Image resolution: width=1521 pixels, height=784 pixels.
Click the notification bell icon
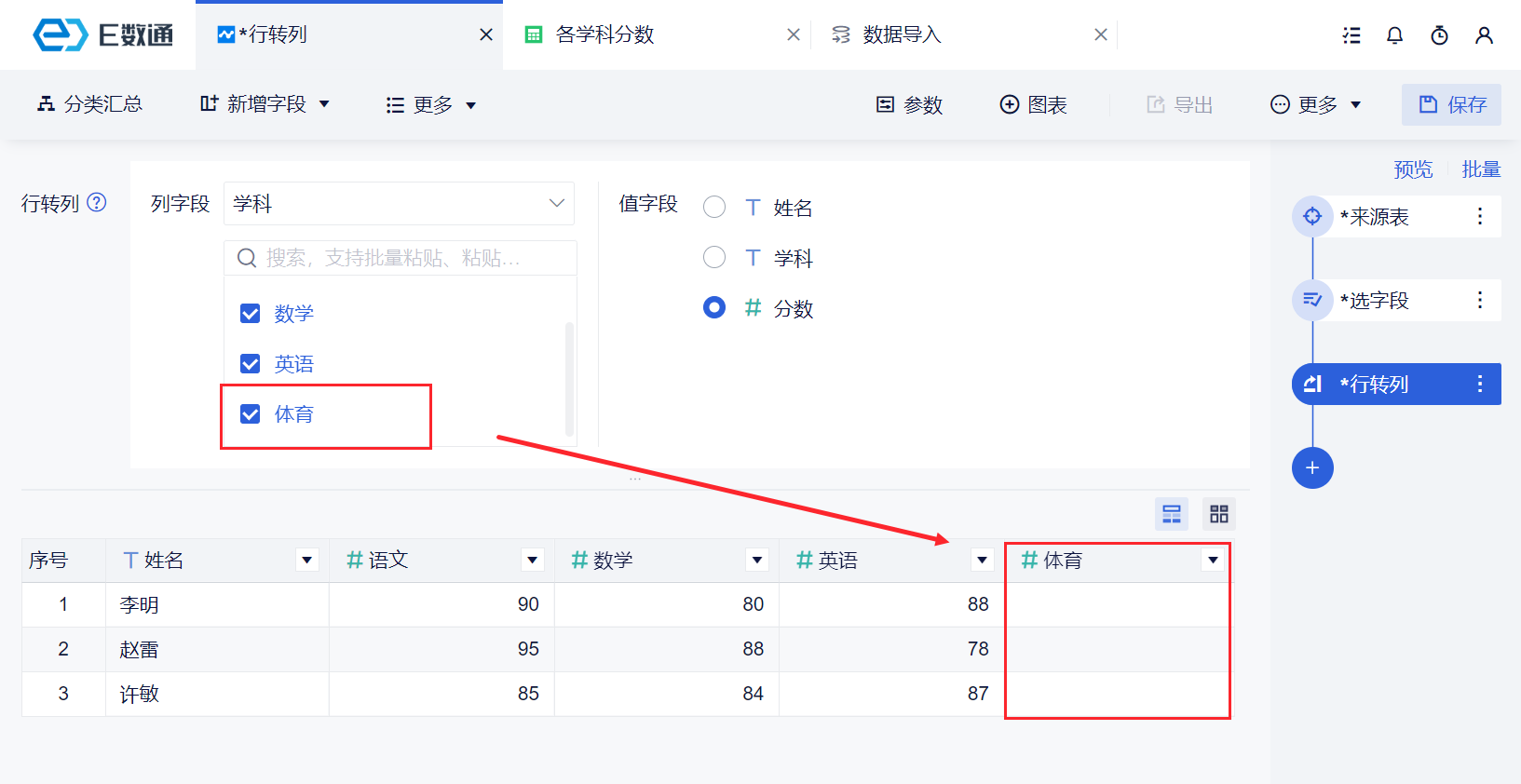point(1394,35)
